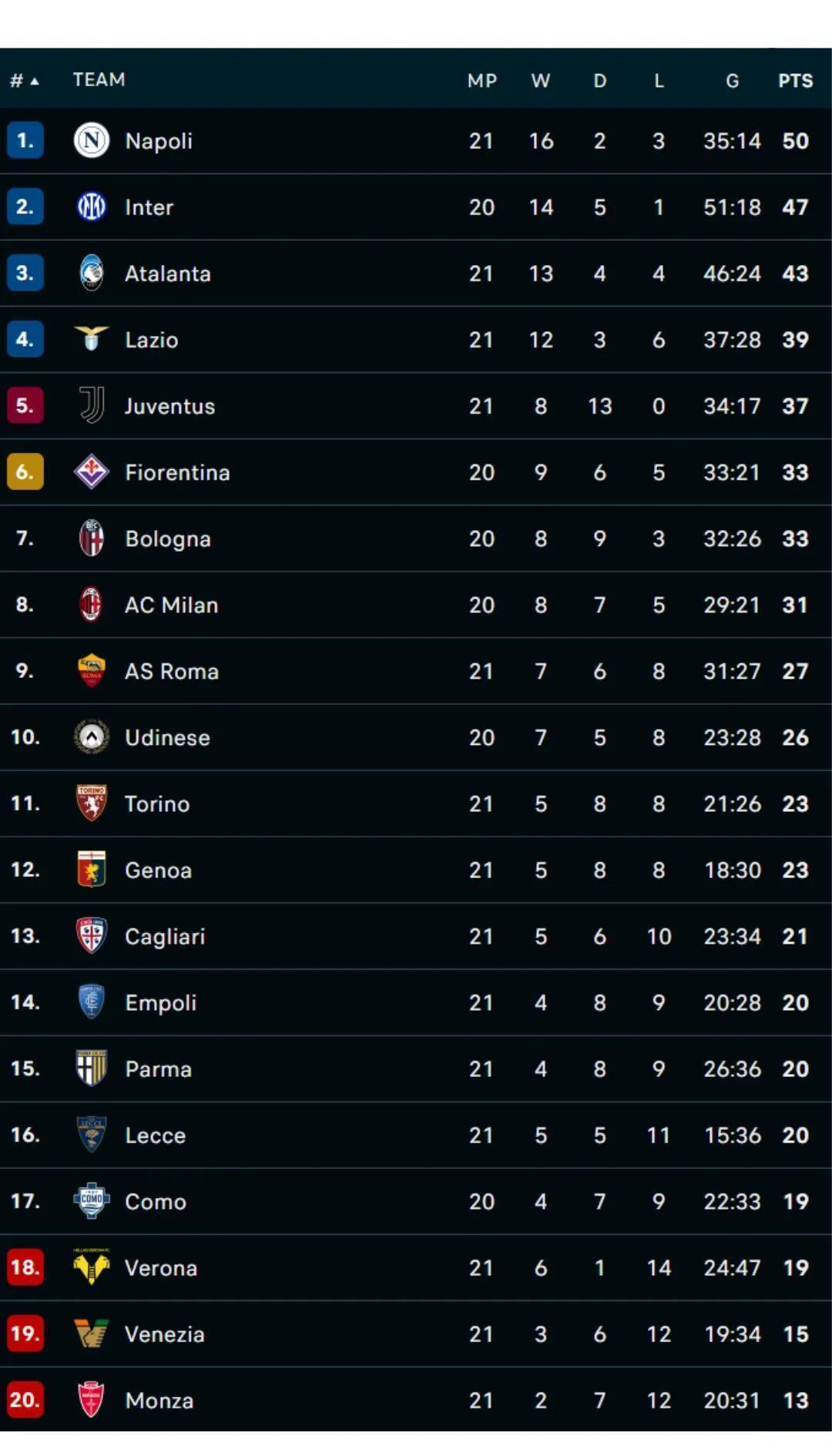Sort standings by PTS column header
Screen dimensions: 832x1456
point(795,81)
